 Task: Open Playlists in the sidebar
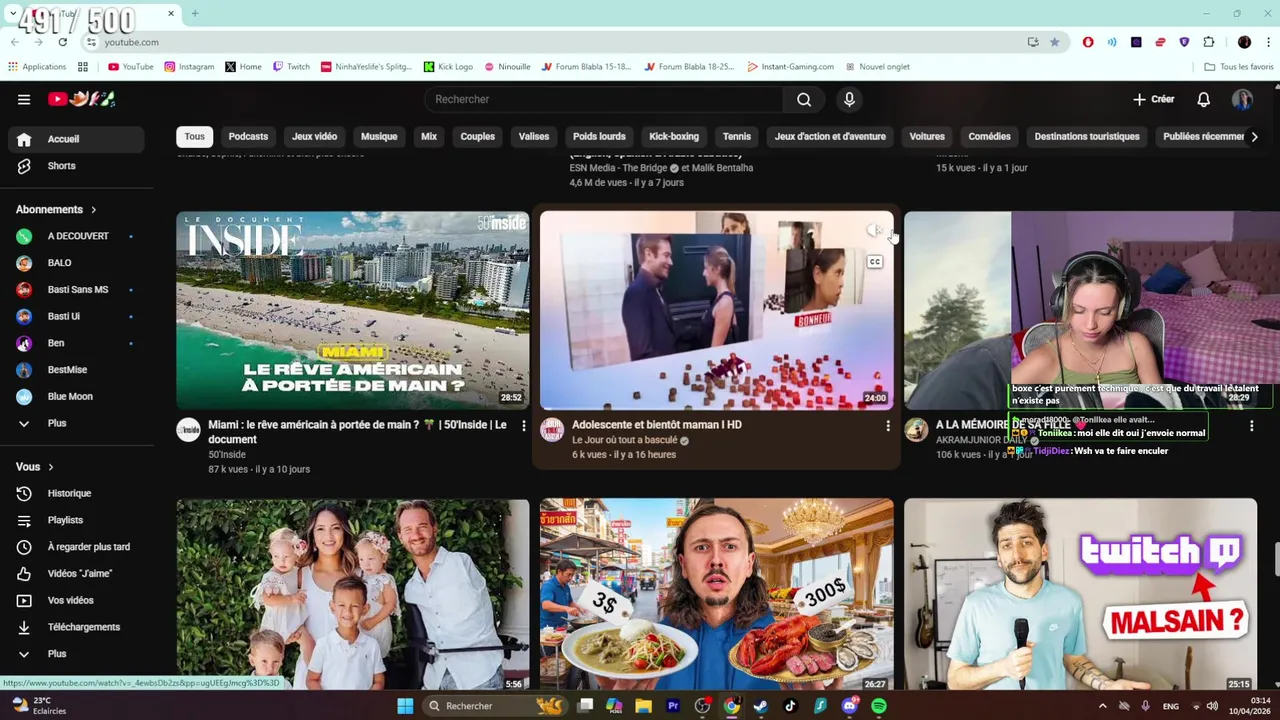76,520
